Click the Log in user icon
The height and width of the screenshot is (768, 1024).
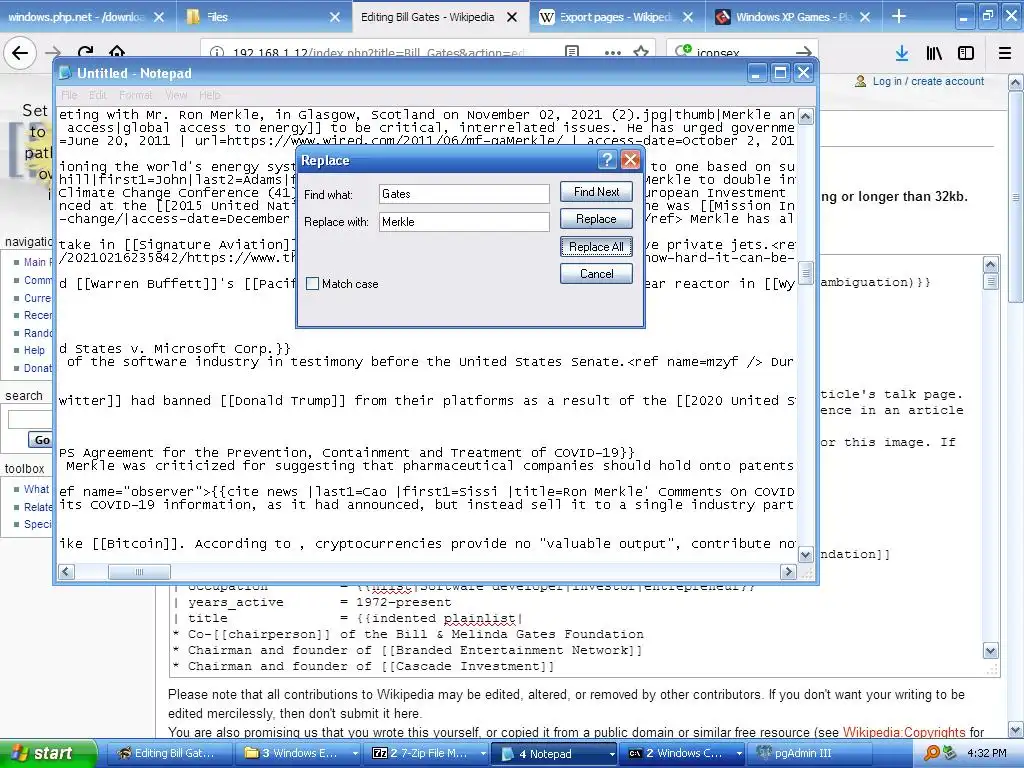[861, 82]
